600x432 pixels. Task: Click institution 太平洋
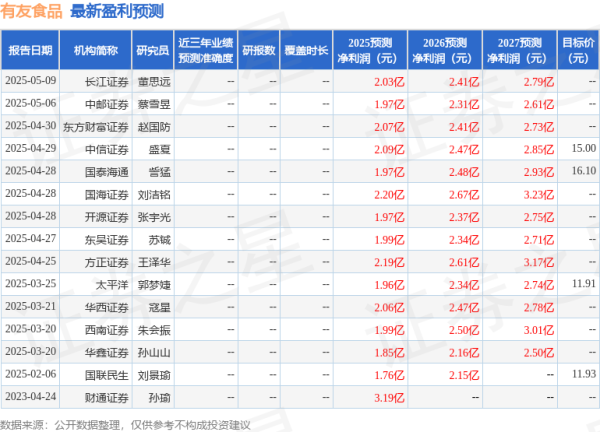(112, 285)
